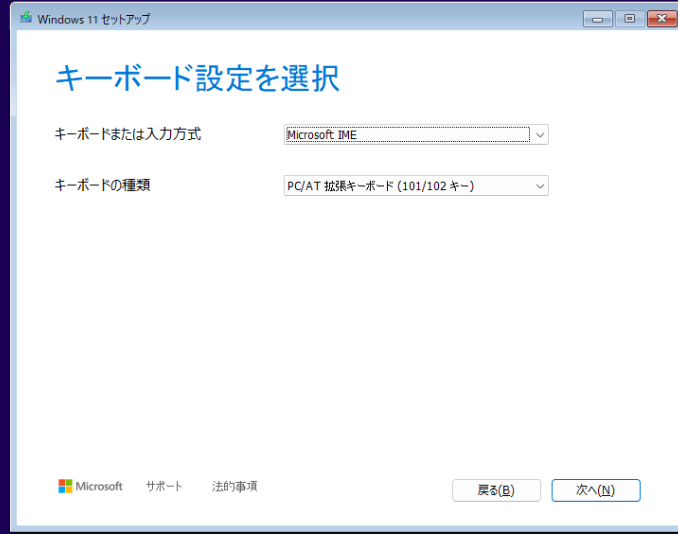Click the four-color Microsoft logo squares
Viewport: 678px width, 534px height.
tap(65, 486)
